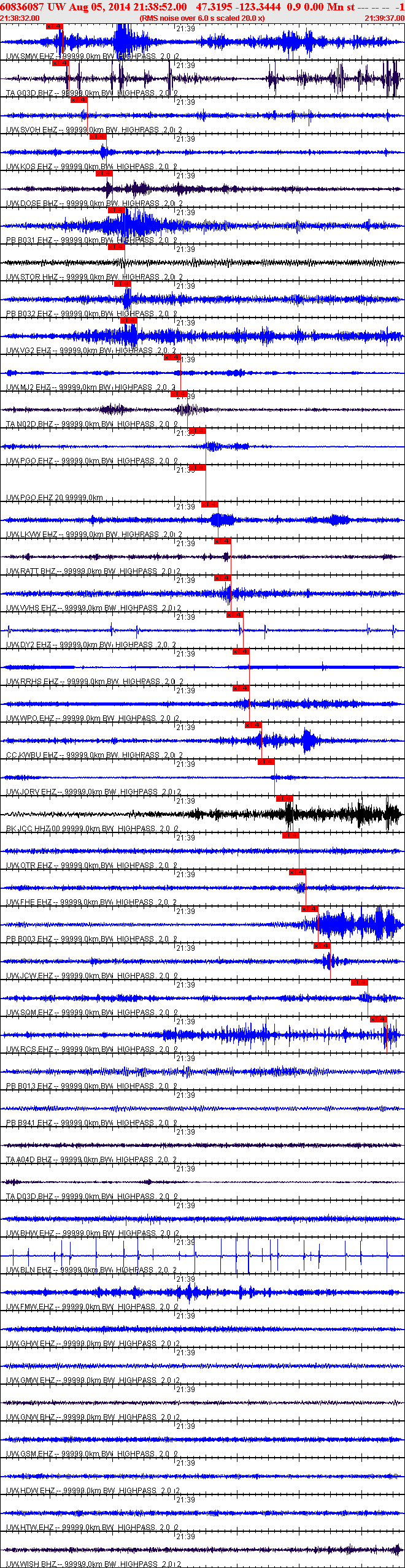Screen dimensions: 405x1568
Task: Click red pick marker on UW.SMW trace
Action: 55,26
